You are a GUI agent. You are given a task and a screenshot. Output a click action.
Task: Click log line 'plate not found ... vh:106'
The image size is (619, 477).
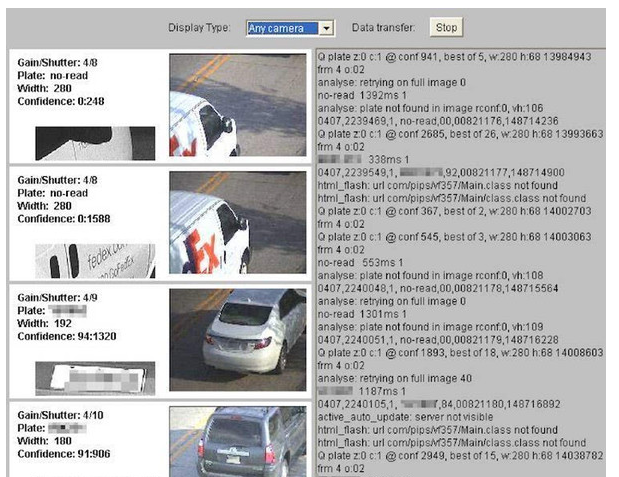[x=430, y=108]
